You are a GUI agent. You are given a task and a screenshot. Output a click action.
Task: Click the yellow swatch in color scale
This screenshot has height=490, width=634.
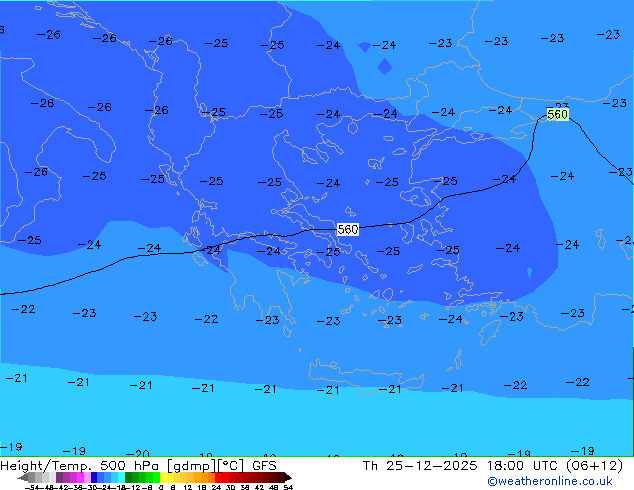point(163,477)
